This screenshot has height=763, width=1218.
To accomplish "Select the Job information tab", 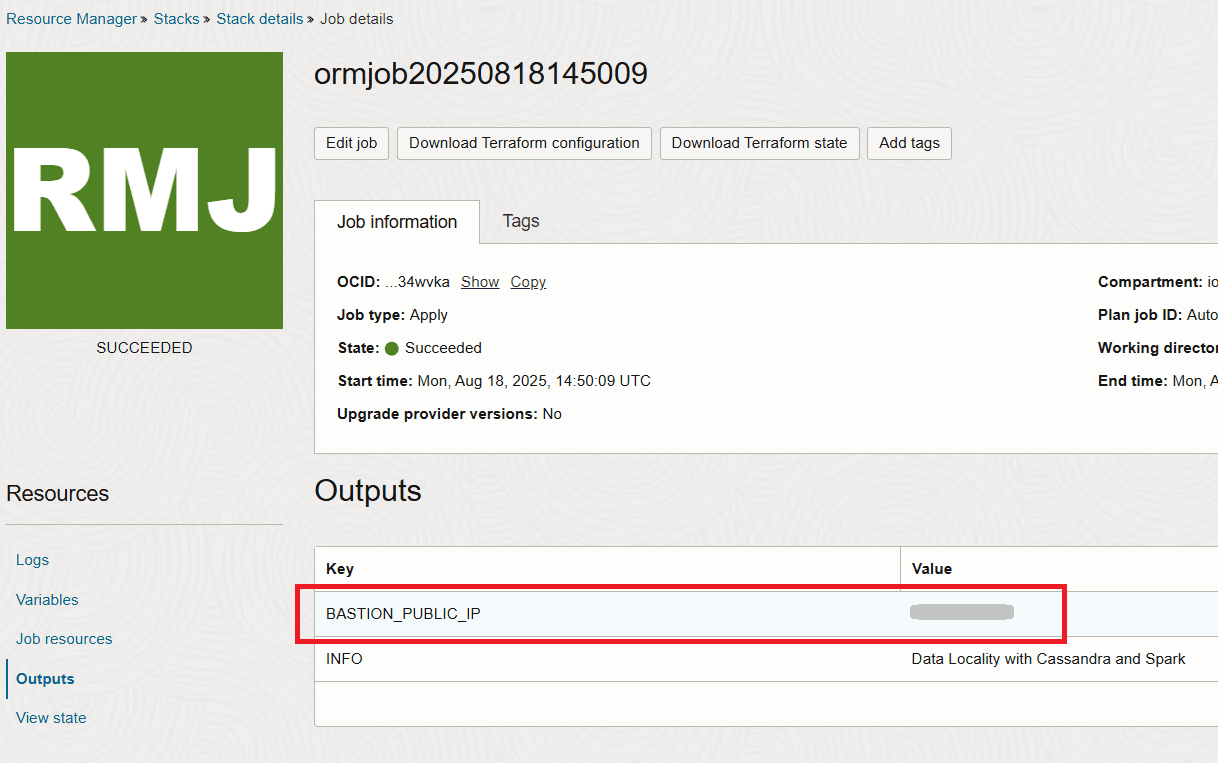I will tap(396, 221).
